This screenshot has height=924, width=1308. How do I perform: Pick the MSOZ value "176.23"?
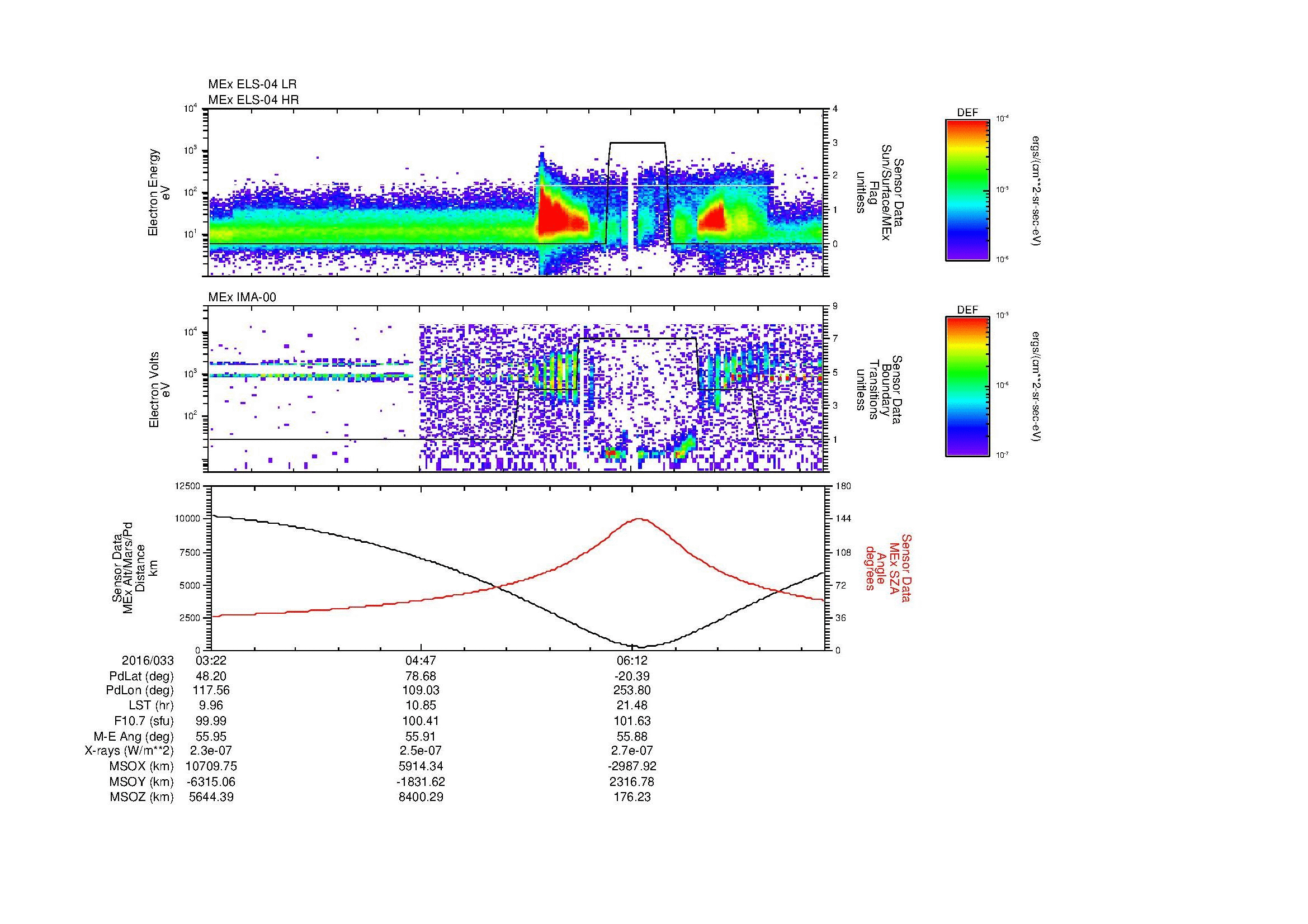point(632,797)
